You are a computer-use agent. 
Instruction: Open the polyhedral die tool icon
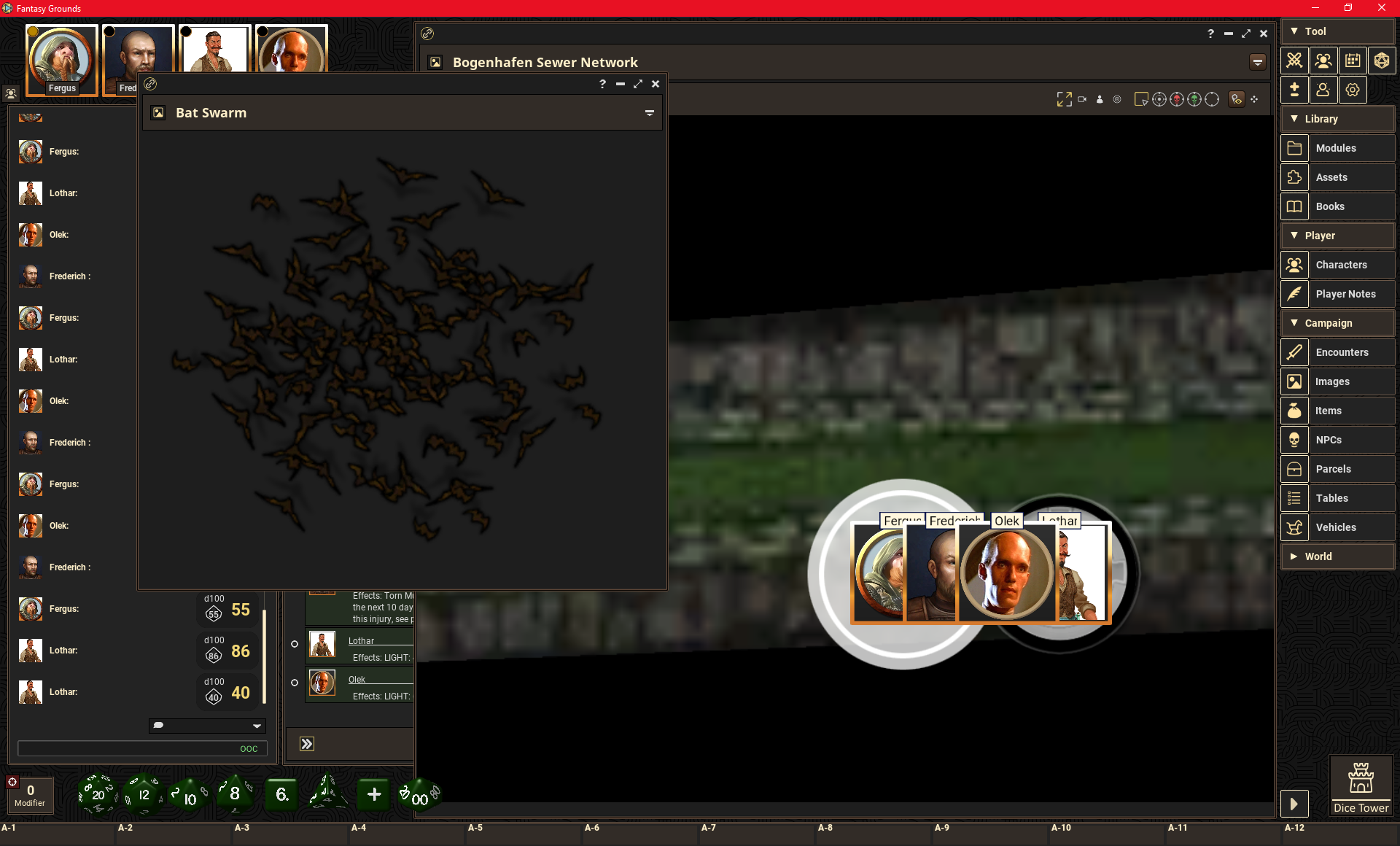[x=1382, y=61]
